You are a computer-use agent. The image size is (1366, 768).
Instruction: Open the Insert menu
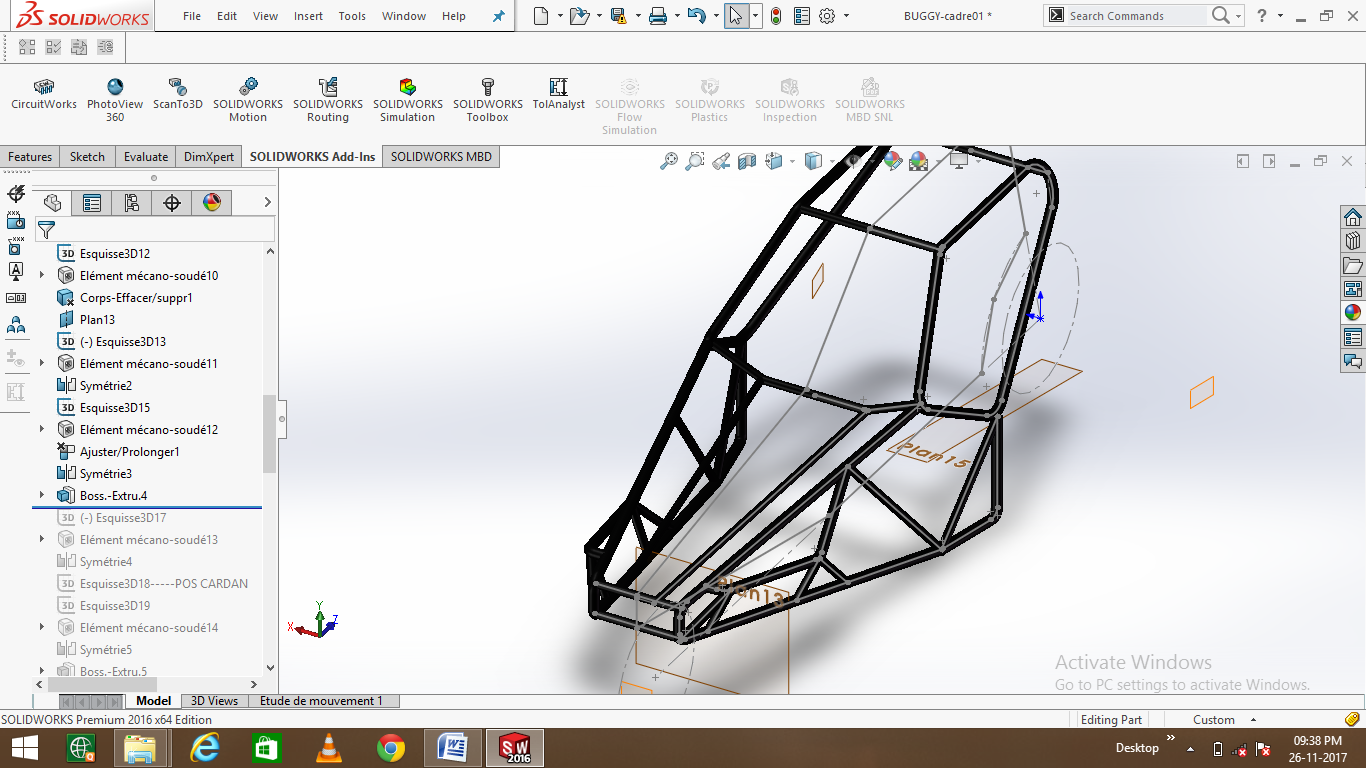pyautogui.click(x=308, y=16)
